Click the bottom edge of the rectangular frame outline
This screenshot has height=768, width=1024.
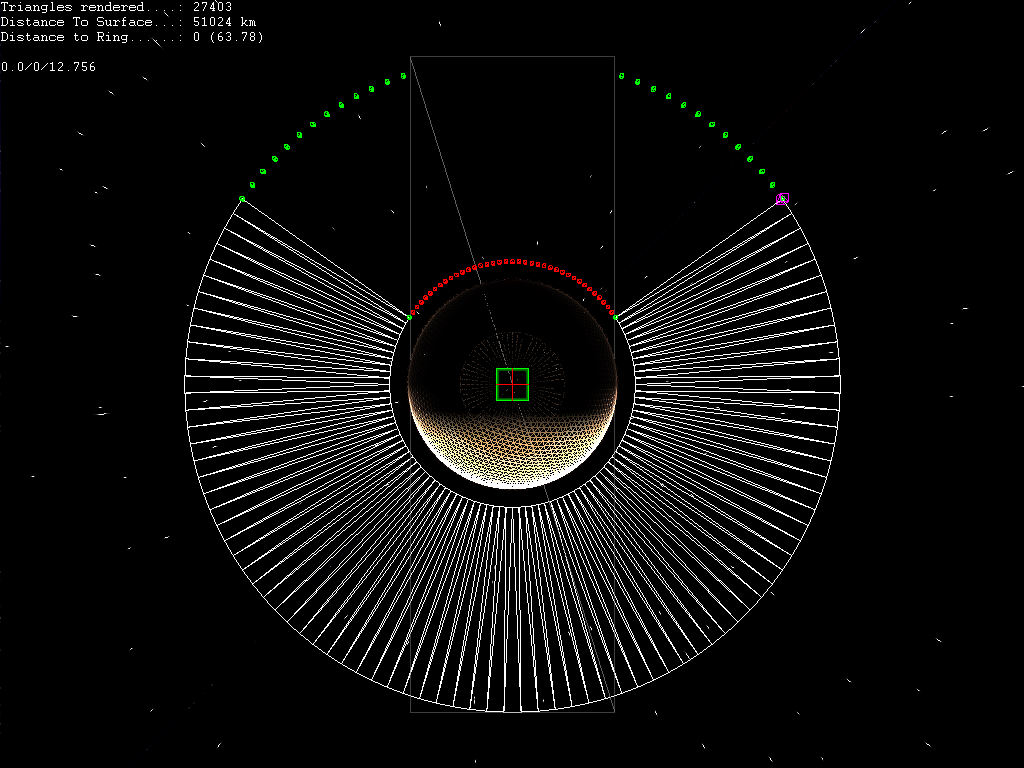512,712
